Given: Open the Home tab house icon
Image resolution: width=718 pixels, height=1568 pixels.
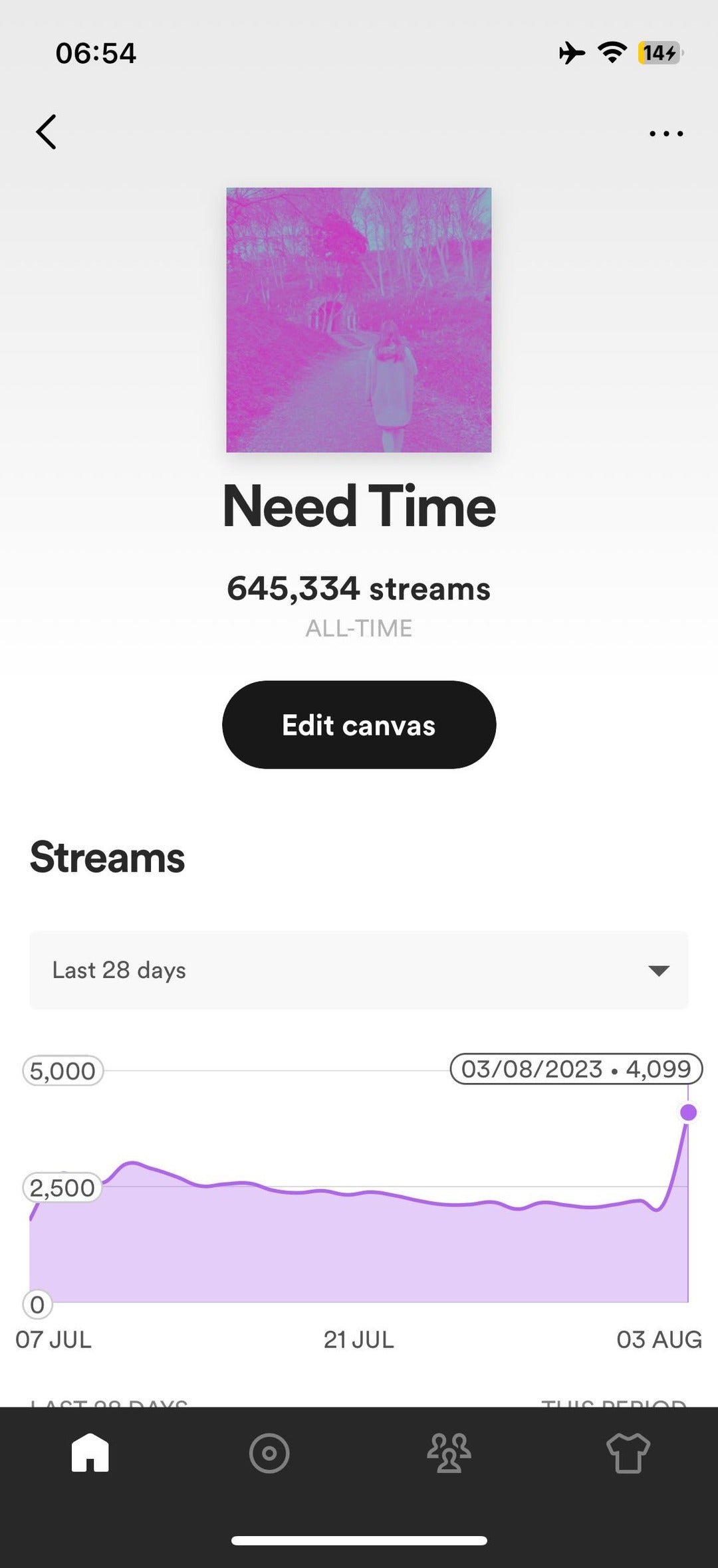Looking at the screenshot, I should click(x=90, y=1452).
